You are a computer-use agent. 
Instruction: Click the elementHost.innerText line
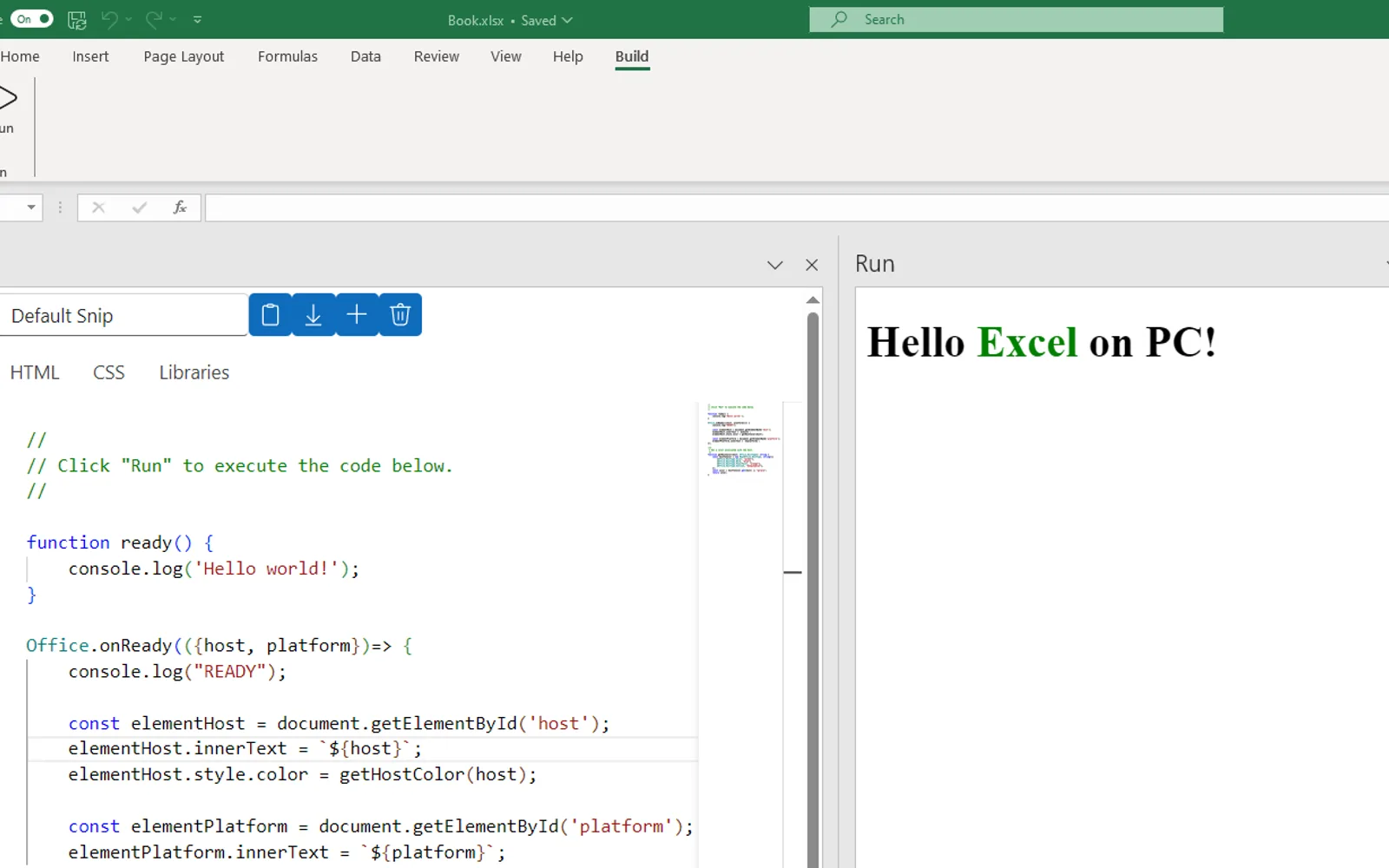pos(245,748)
